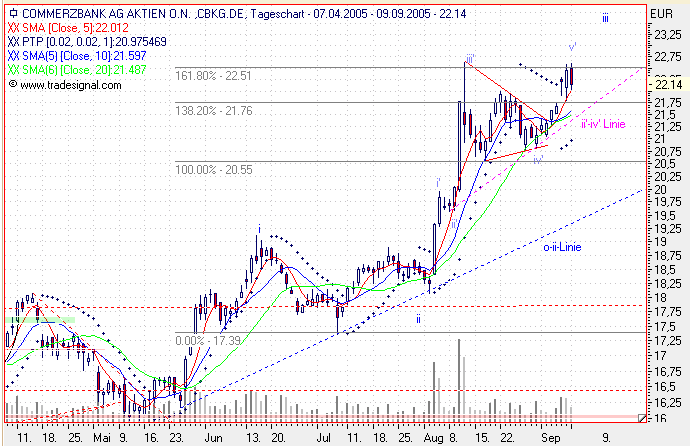Click the 19,25 price axis label

(x=668, y=229)
